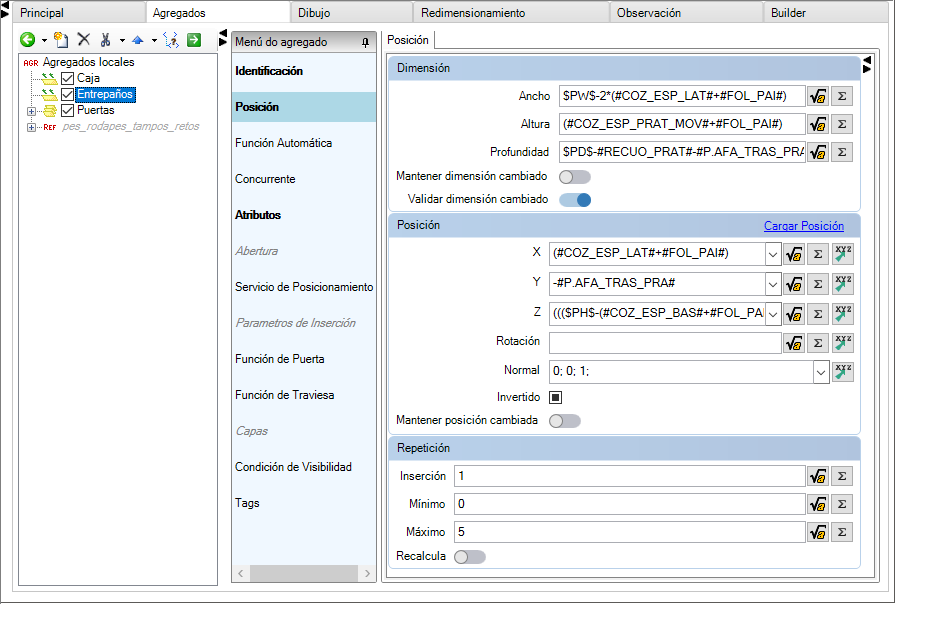Viewport: 930px width, 625px height.
Task: Open dropdown arrow beside back button
Action: [x=44, y=40]
